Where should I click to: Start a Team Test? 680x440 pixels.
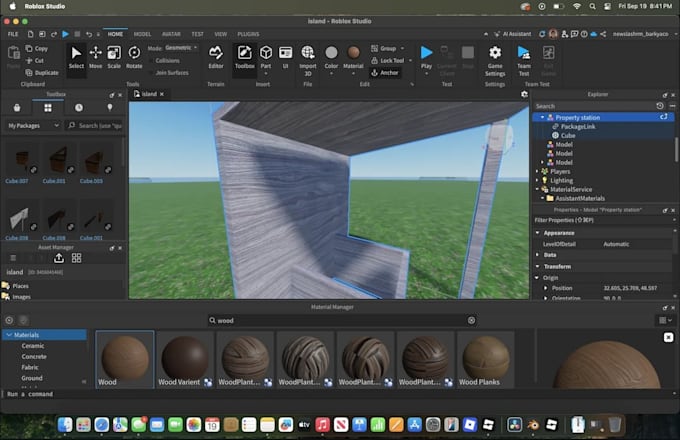click(x=524, y=60)
